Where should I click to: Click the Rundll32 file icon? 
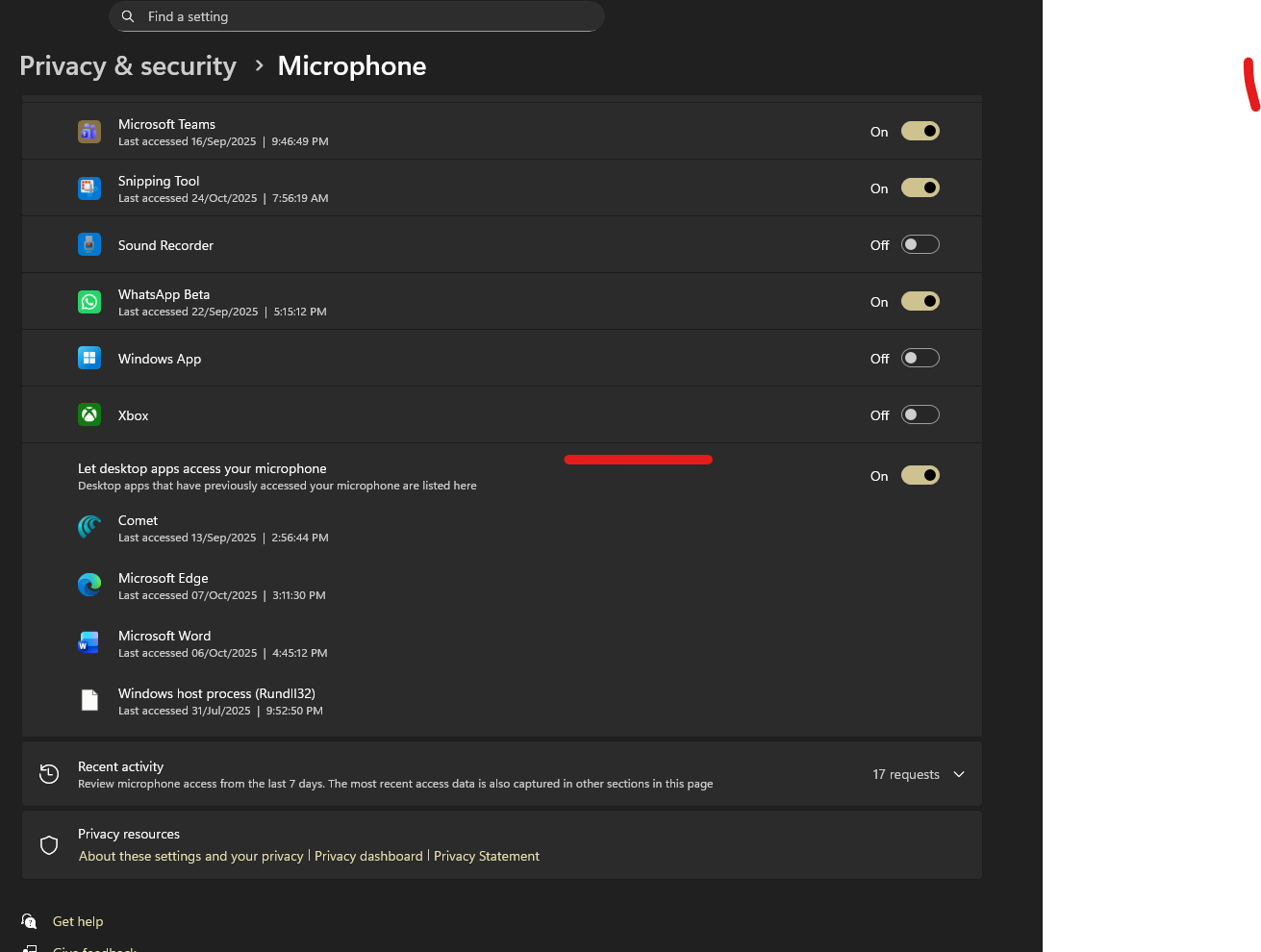tap(89, 700)
